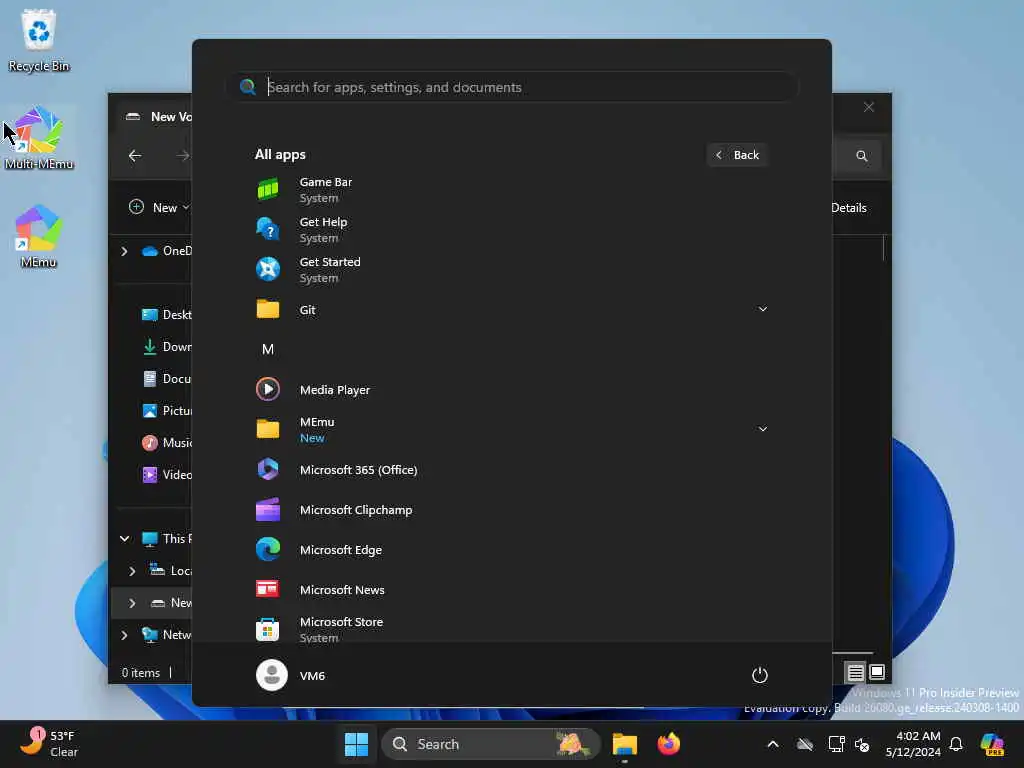Select Documents in File Explorer sidebar
The height and width of the screenshot is (768, 1024).
tap(167, 379)
